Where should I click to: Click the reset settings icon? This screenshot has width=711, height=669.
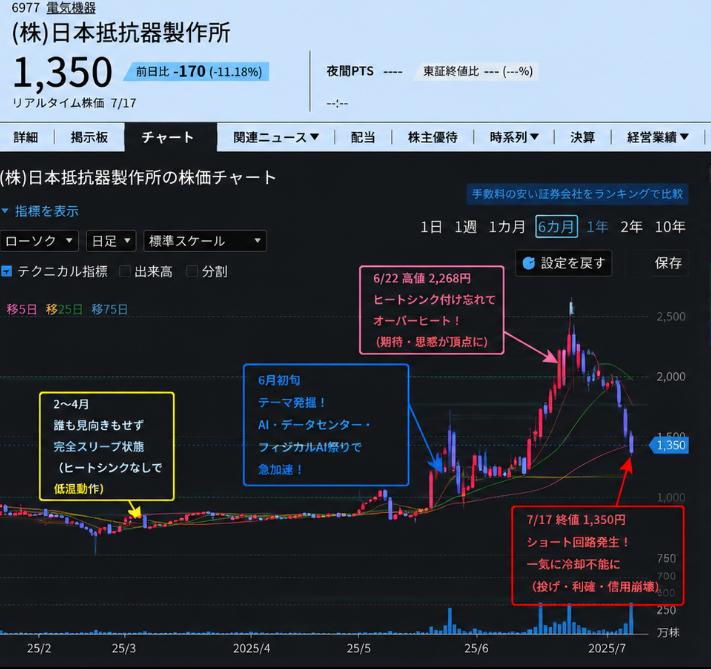529,263
